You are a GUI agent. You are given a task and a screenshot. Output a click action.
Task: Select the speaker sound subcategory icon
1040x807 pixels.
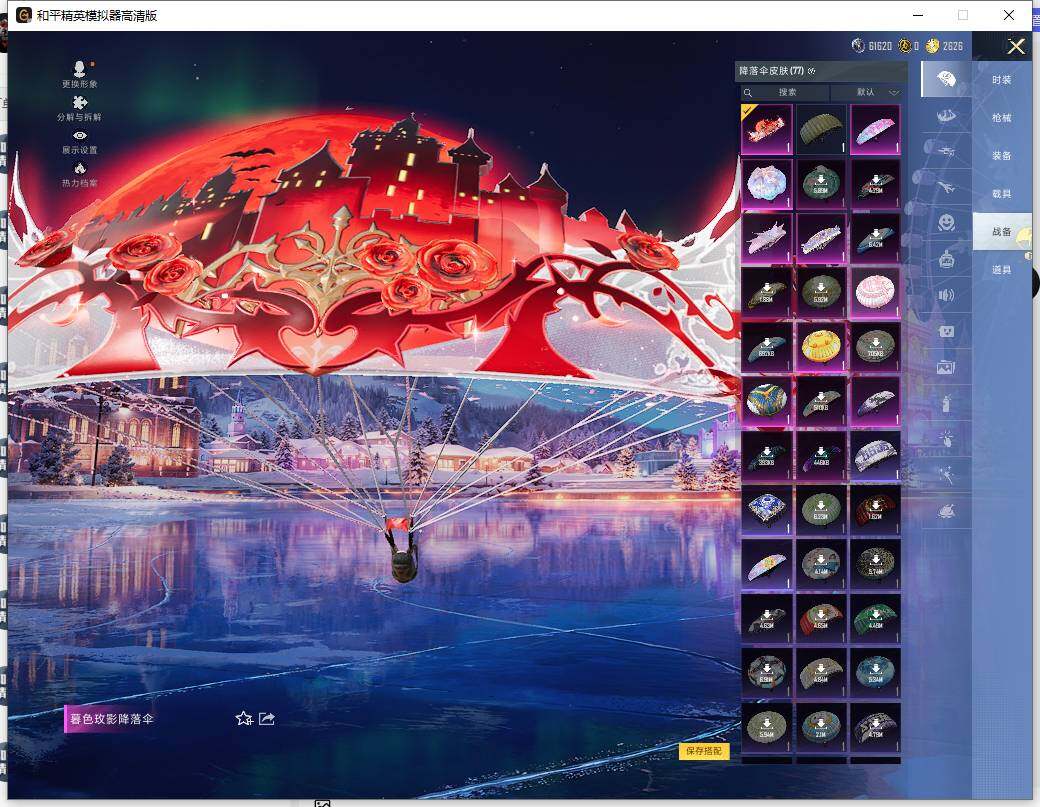coord(945,295)
